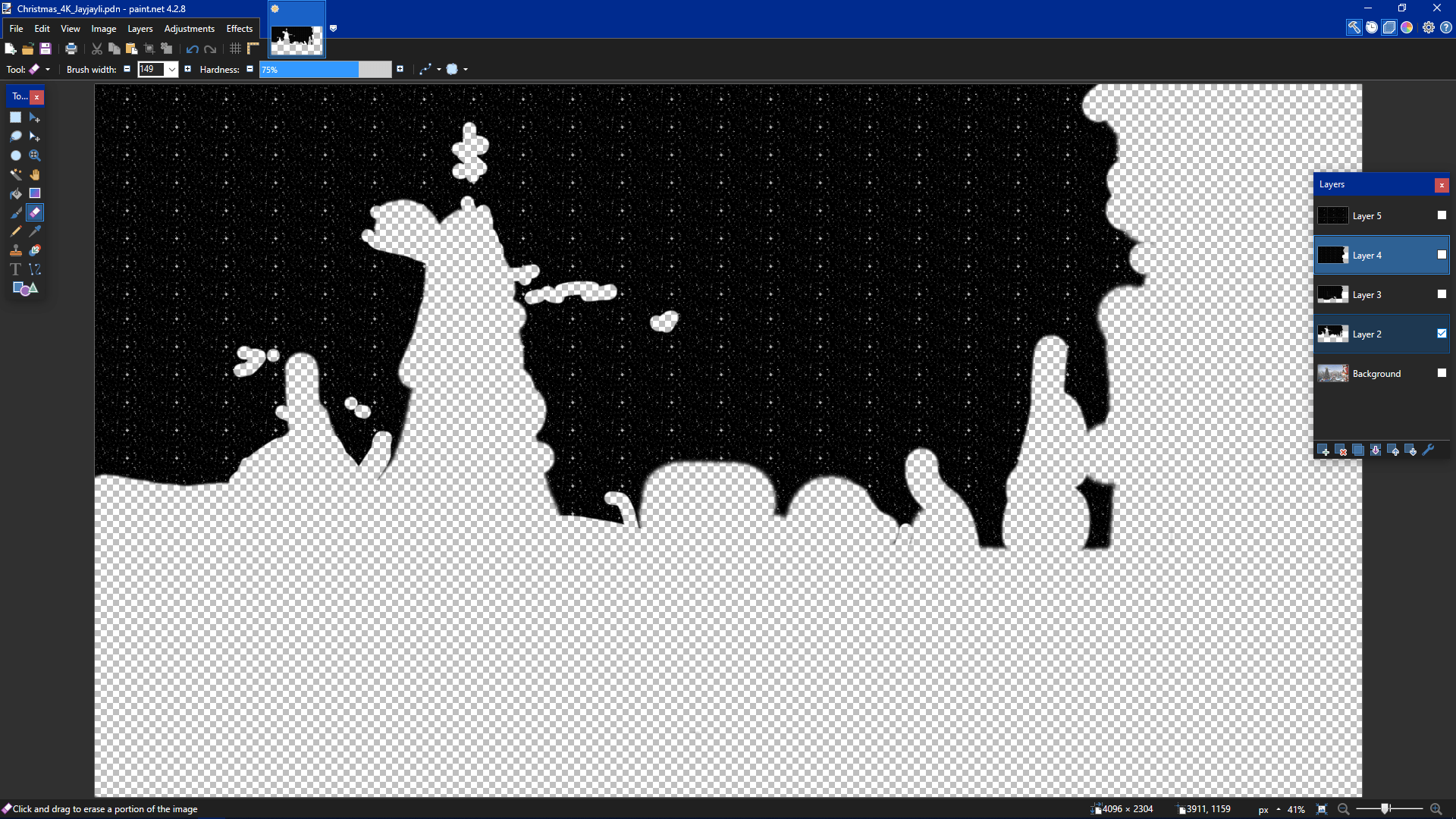Screen dimensions: 1456x819
Task: Click the Hardness slider bar
Action: click(325, 70)
